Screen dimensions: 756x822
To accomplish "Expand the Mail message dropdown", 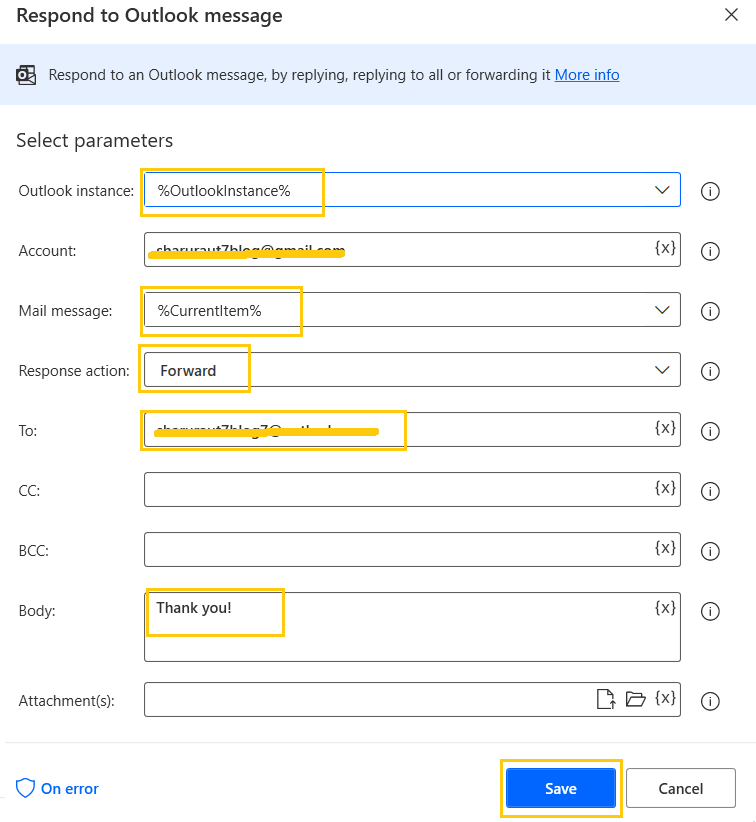I will click(x=661, y=309).
